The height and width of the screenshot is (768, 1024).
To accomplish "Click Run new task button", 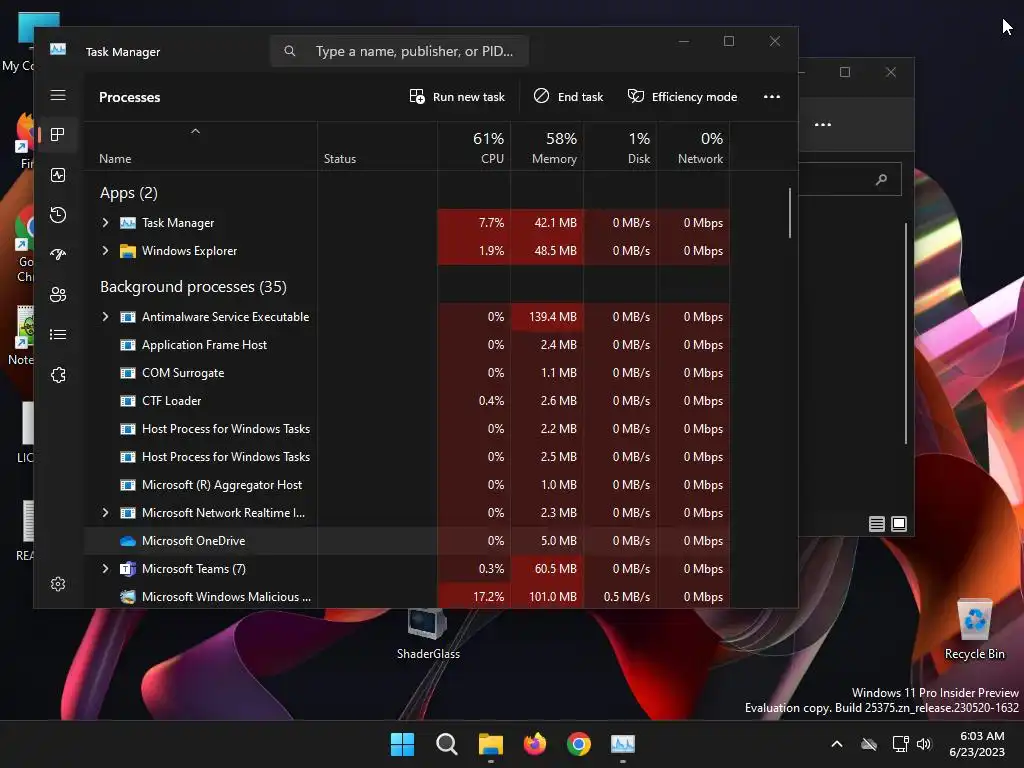I will point(457,97).
